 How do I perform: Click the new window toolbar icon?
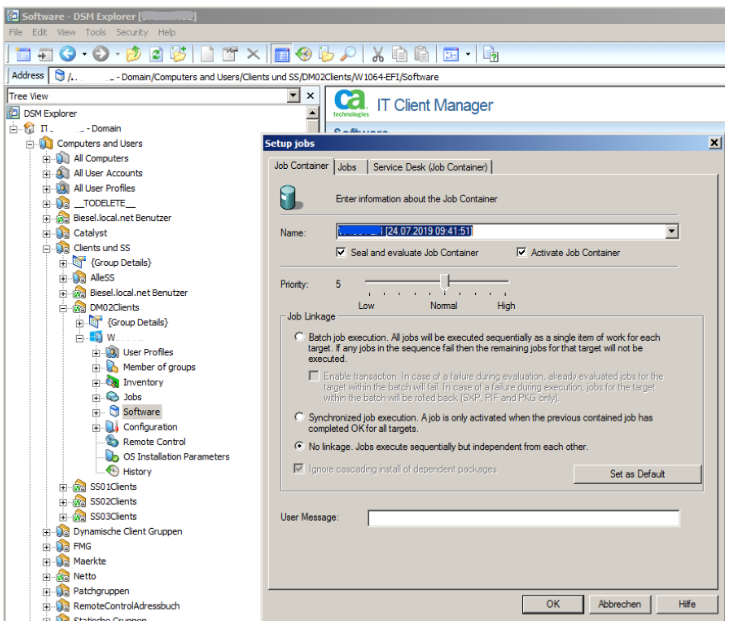23,54
